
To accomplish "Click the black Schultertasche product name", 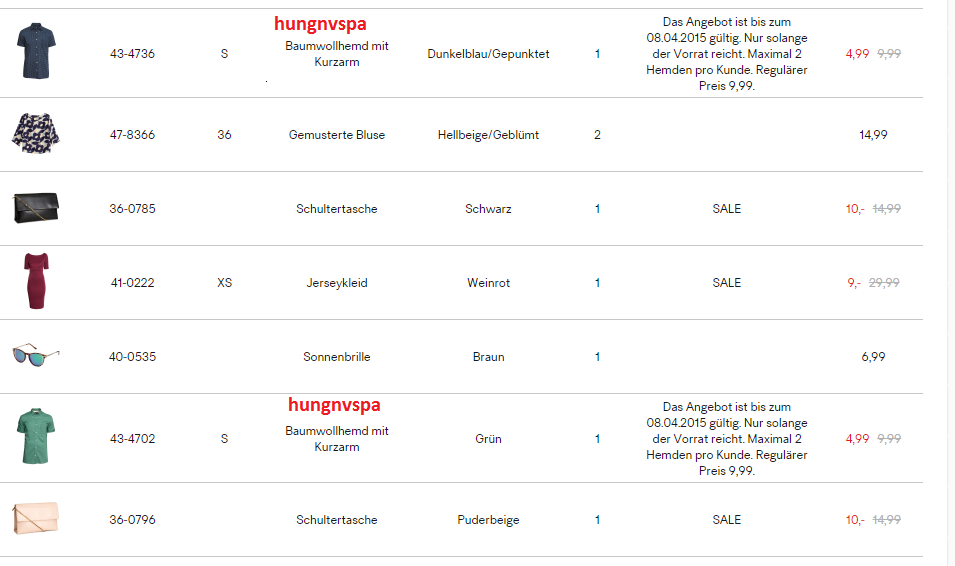I will pyautogui.click(x=336, y=209).
